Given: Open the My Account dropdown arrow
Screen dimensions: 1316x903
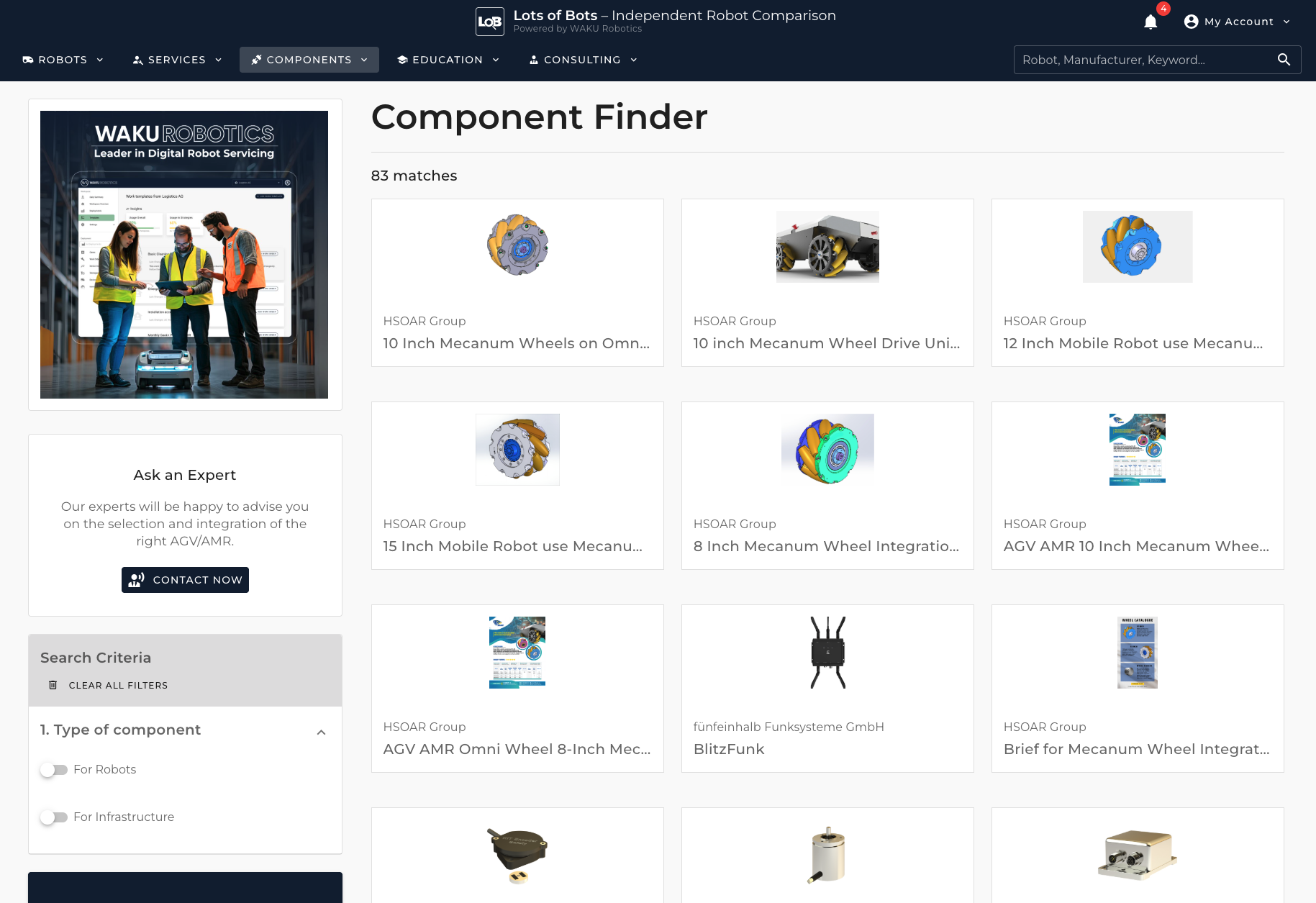Looking at the screenshot, I should 1286,22.
